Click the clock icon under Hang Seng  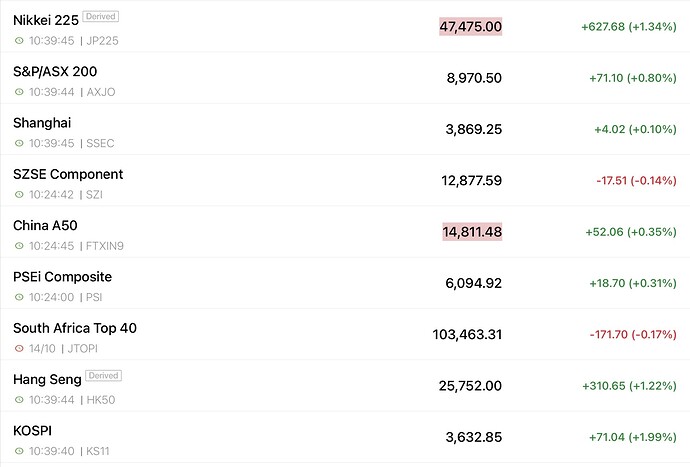(x=19, y=400)
